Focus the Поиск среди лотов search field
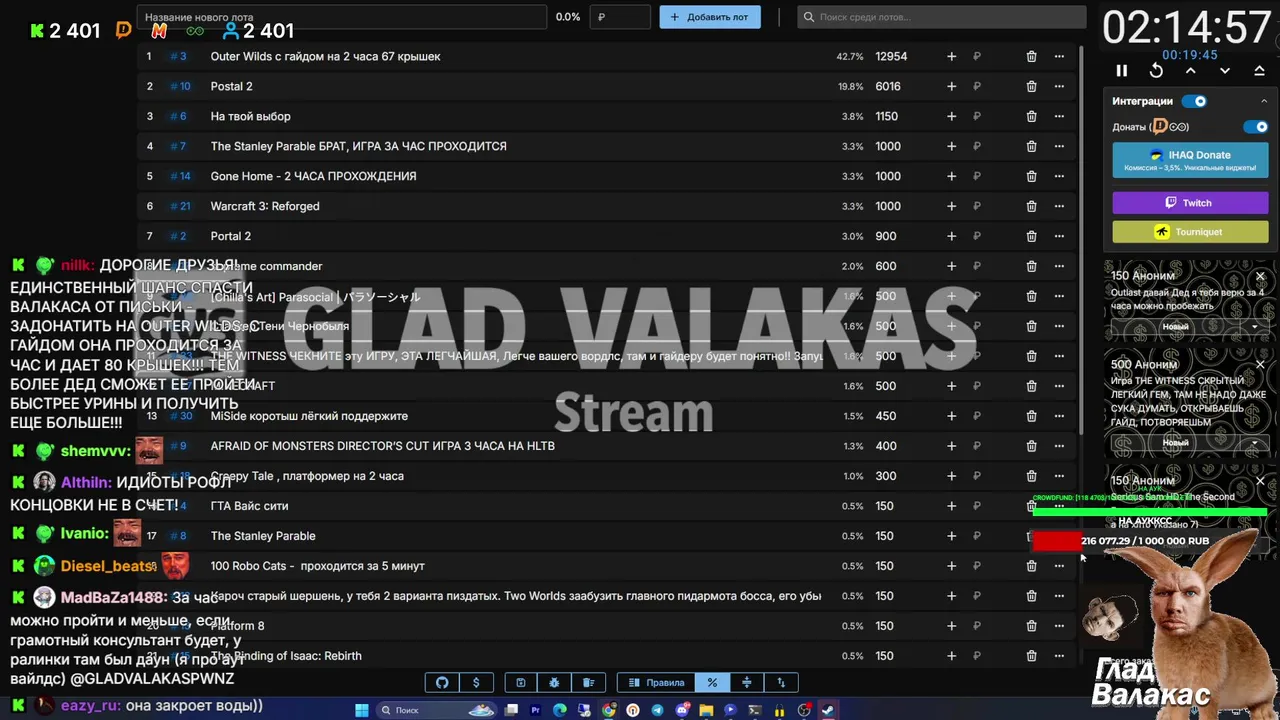Viewport: 1280px width, 720px height. click(x=942, y=17)
